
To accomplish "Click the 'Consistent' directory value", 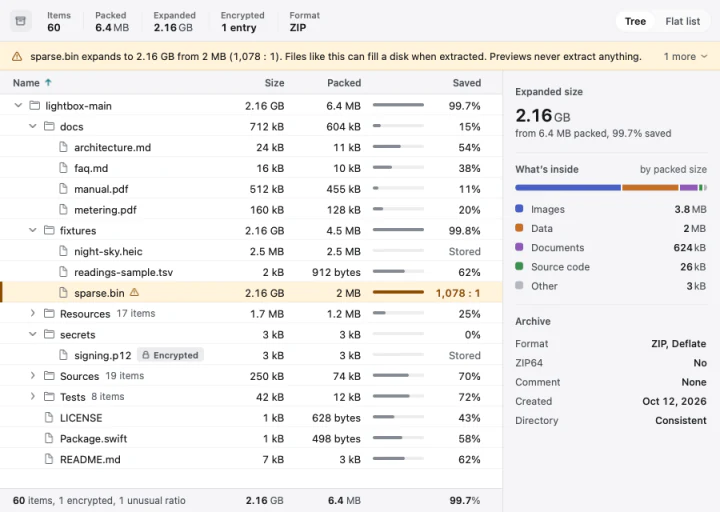I will coord(681,421).
